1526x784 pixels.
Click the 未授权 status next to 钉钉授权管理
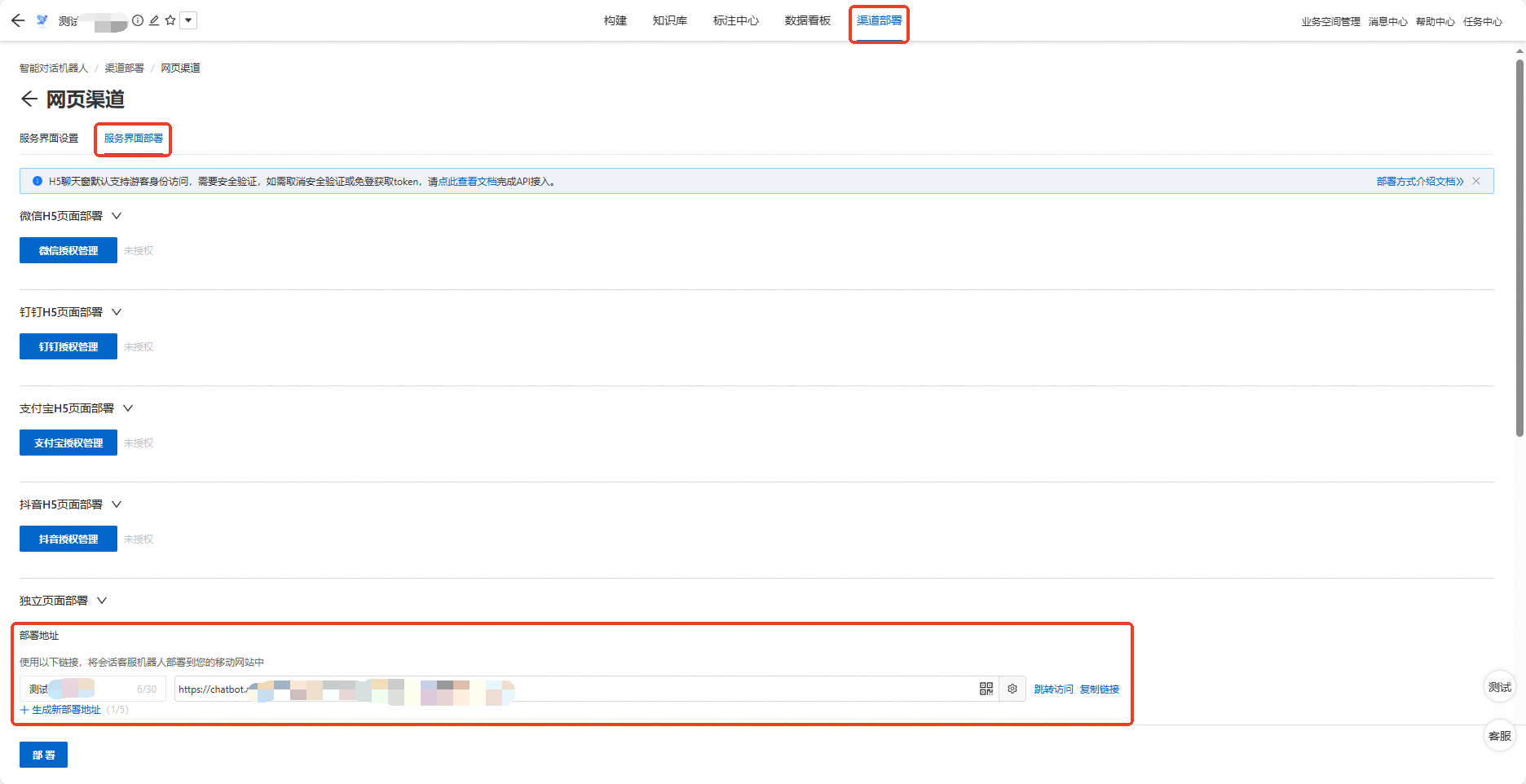[x=139, y=347]
